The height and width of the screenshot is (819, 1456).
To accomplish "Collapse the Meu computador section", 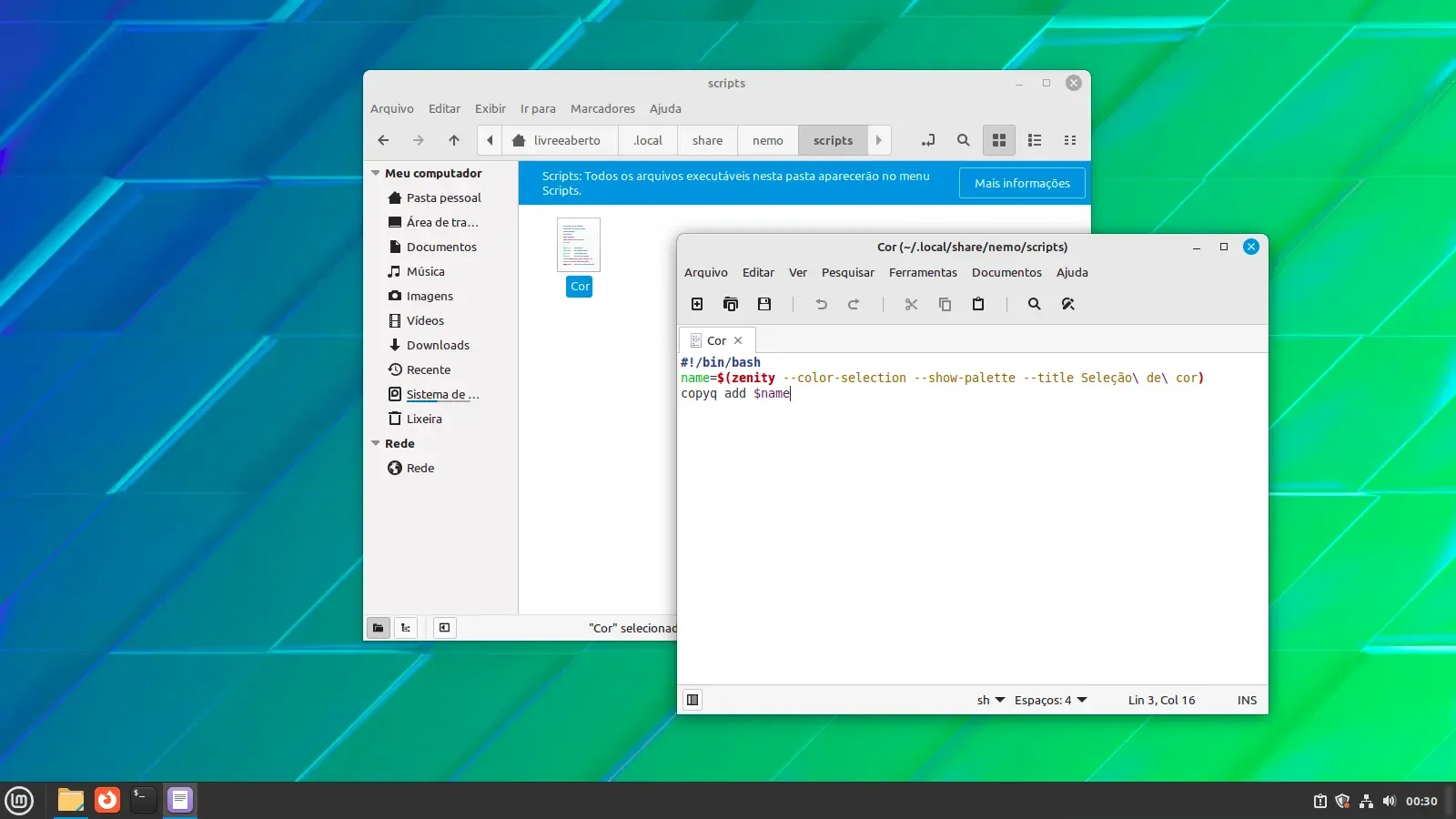I will (x=375, y=173).
